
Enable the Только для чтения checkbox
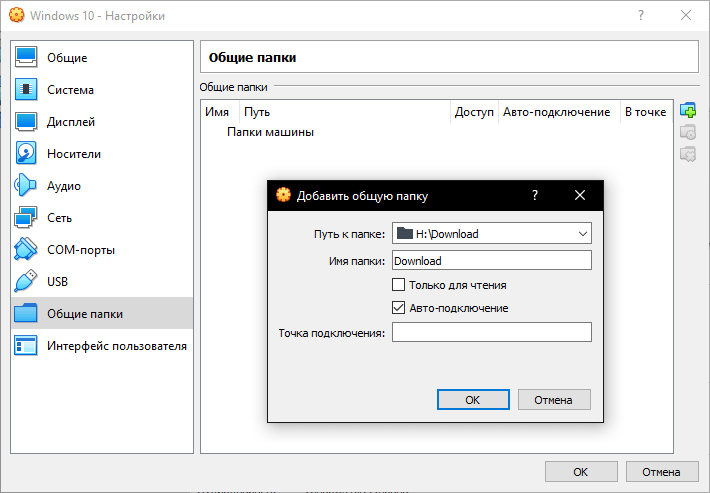point(398,285)
